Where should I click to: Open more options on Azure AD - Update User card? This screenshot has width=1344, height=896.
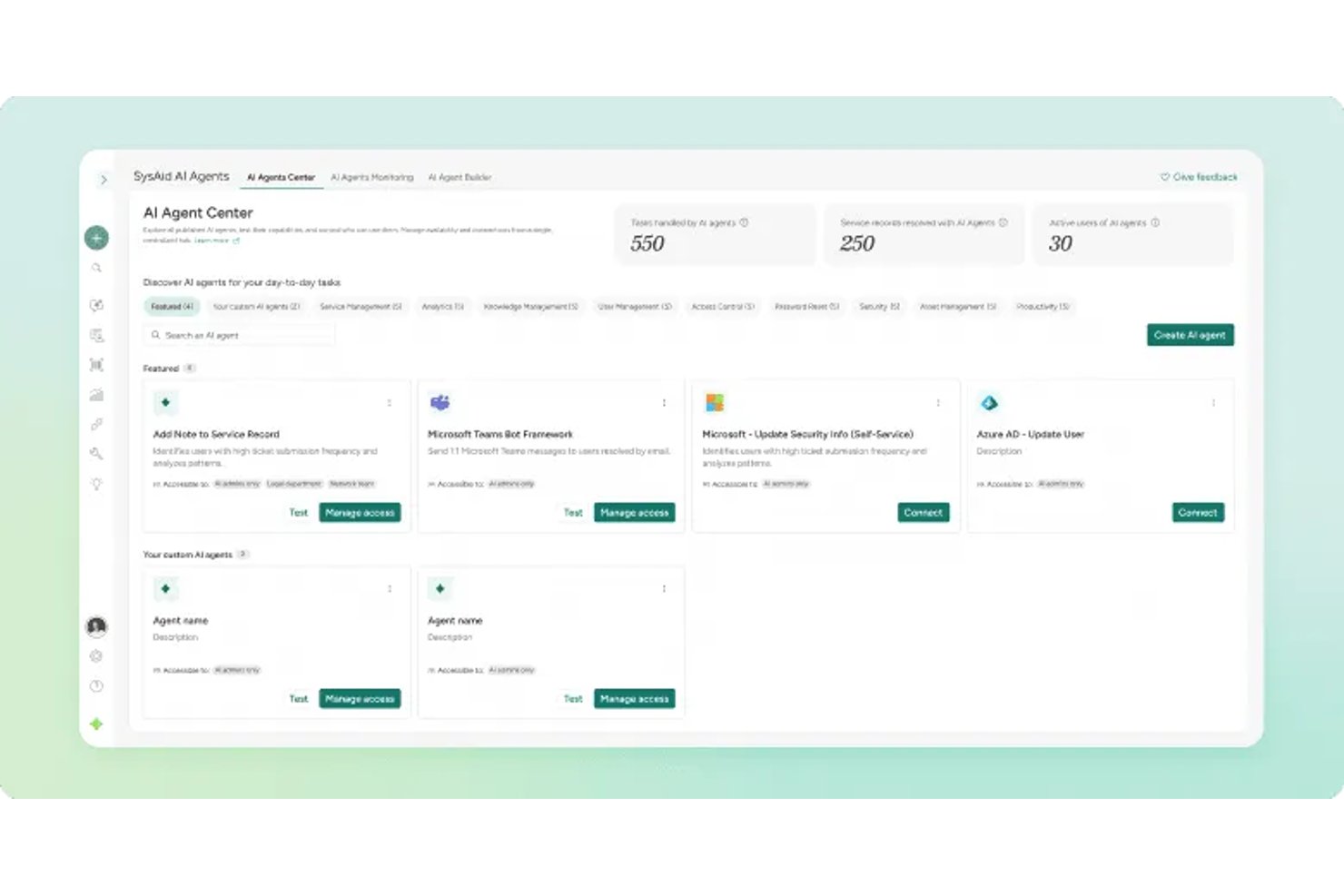(1213, 403)
